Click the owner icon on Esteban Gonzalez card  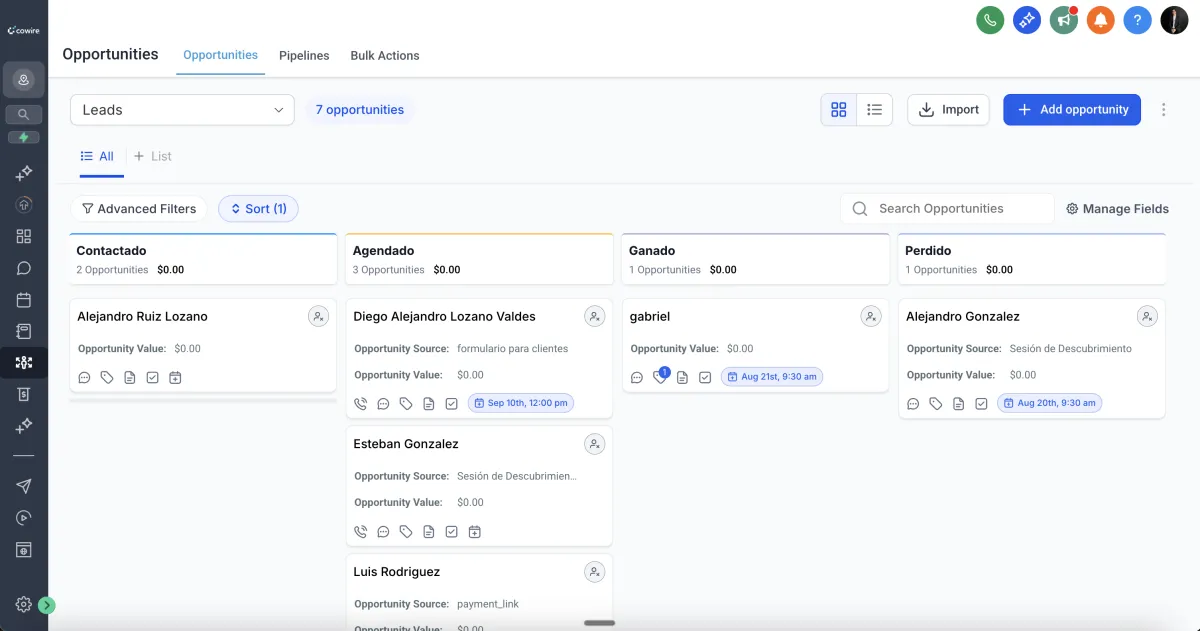pos(594,444)
